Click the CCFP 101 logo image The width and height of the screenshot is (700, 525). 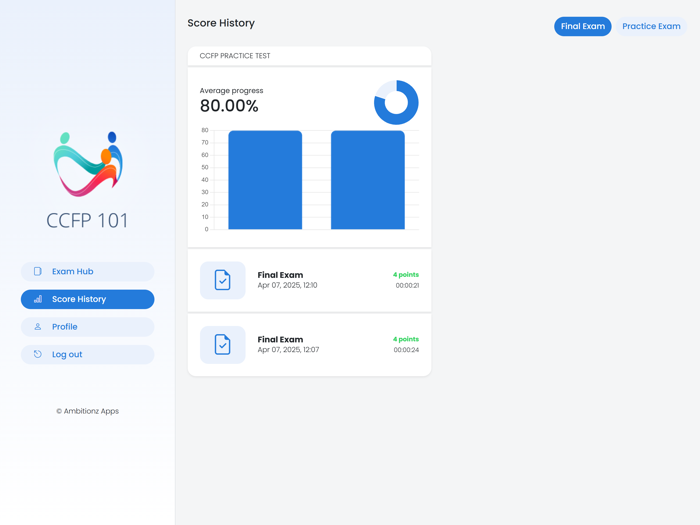click(88, 164)
